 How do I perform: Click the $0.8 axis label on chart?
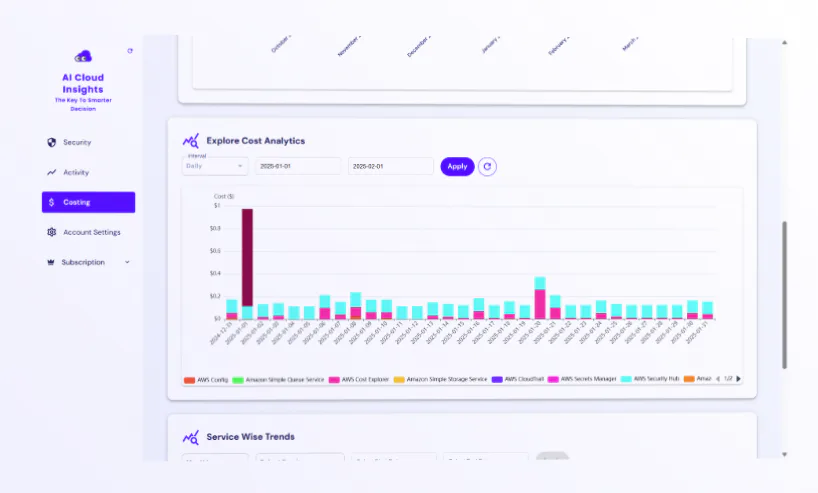(x=215, y=229)
